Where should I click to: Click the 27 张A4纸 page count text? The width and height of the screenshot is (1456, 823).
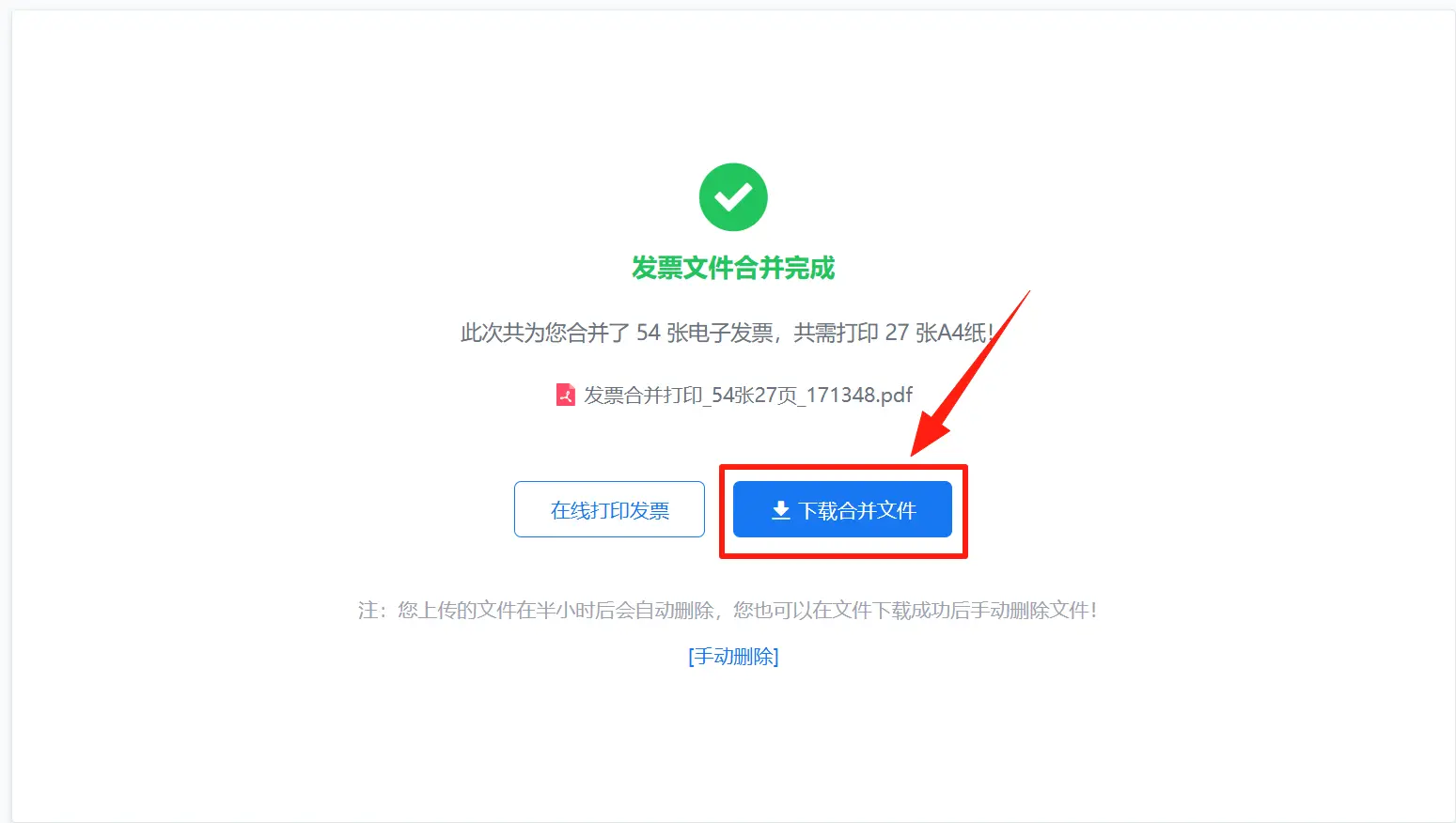(x=935, y=333)
